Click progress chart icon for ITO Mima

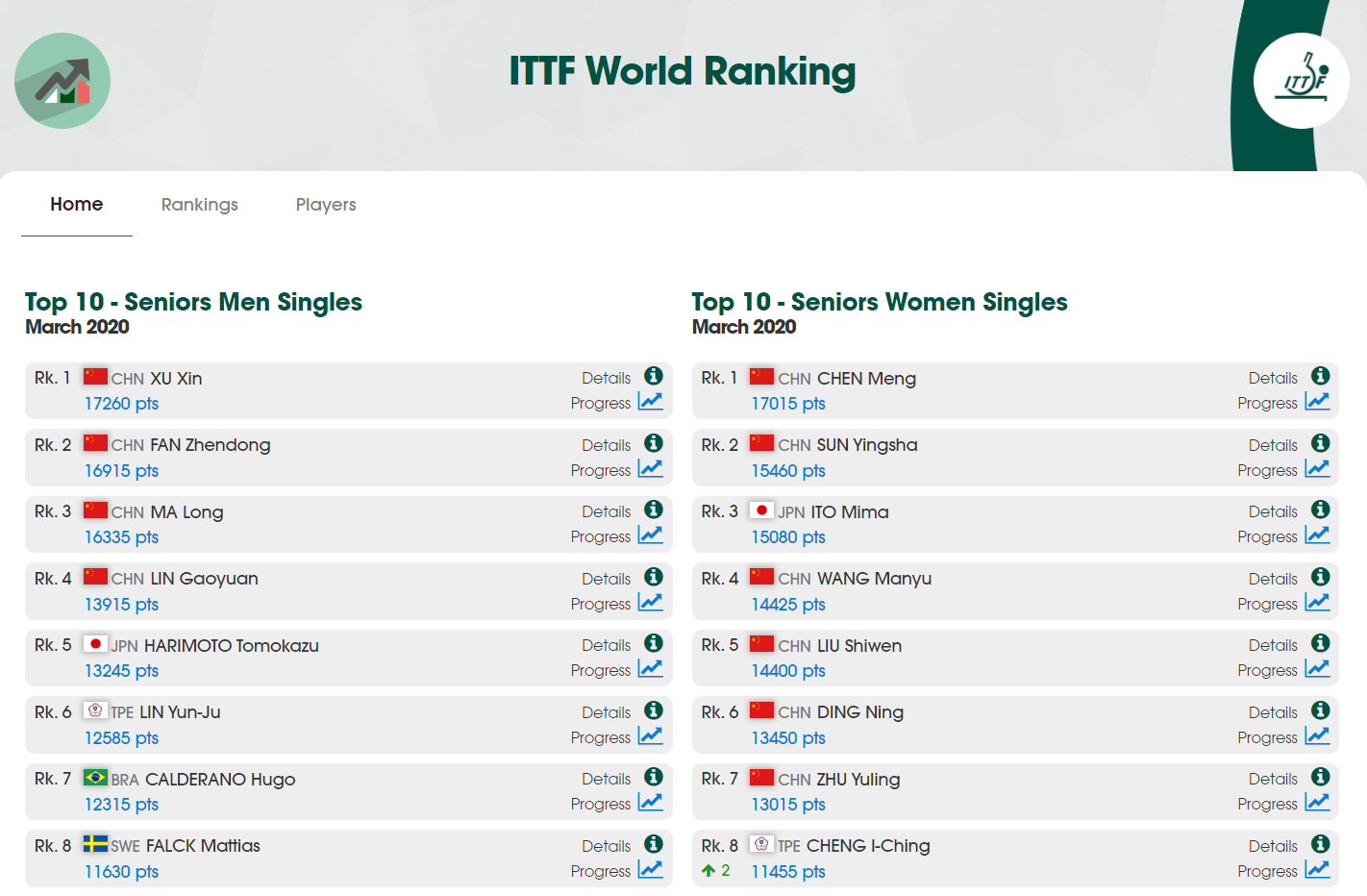coord(1318,535)
